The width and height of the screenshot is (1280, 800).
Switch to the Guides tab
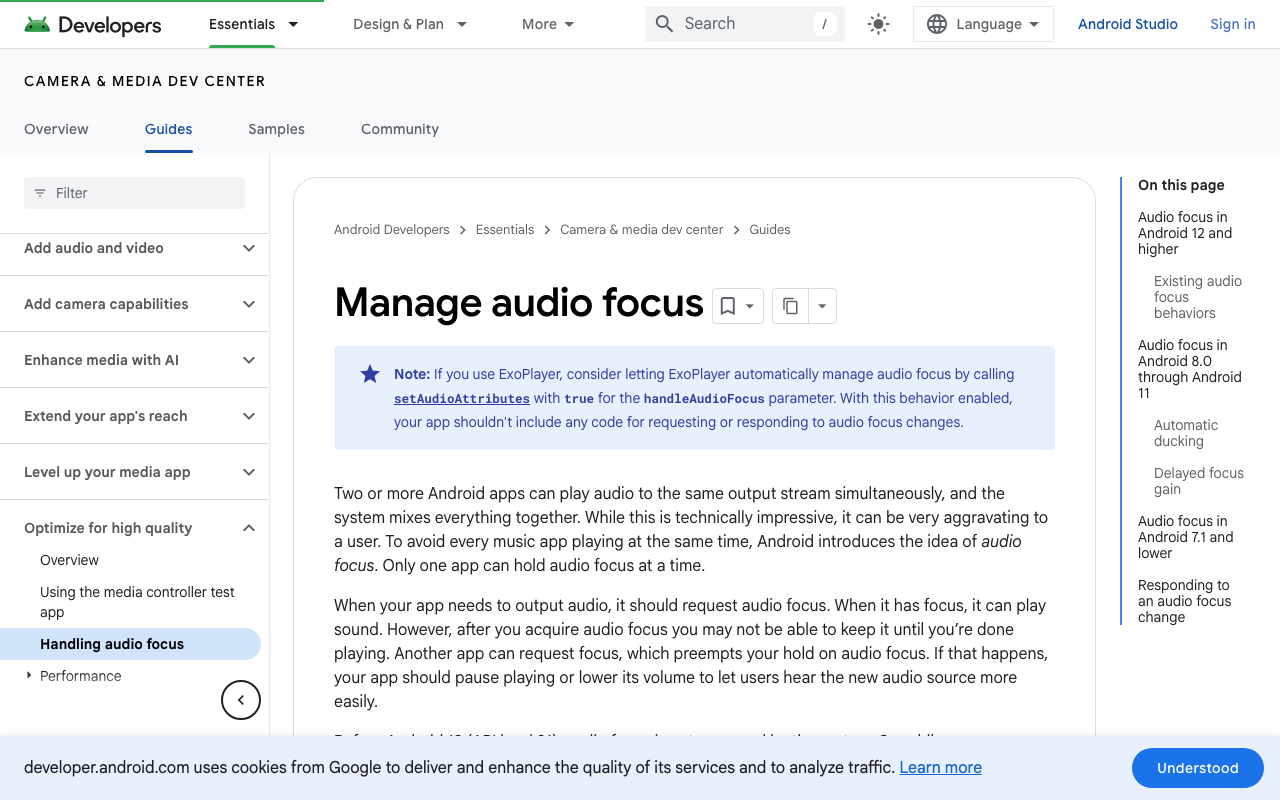click(168, 129)
